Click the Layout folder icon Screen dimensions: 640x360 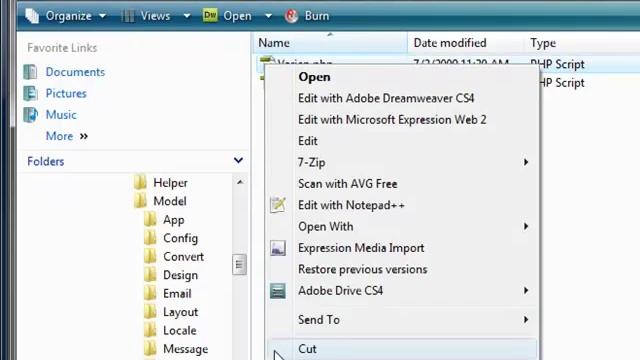coord(150,312)
